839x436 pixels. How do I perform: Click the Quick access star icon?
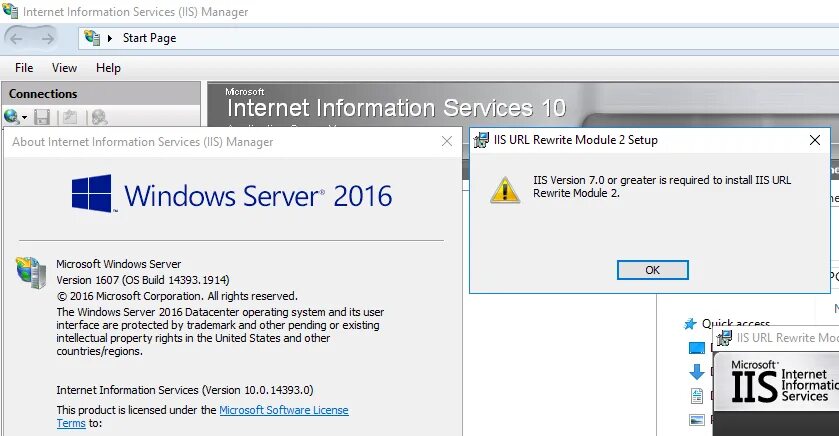click(690, 324)
